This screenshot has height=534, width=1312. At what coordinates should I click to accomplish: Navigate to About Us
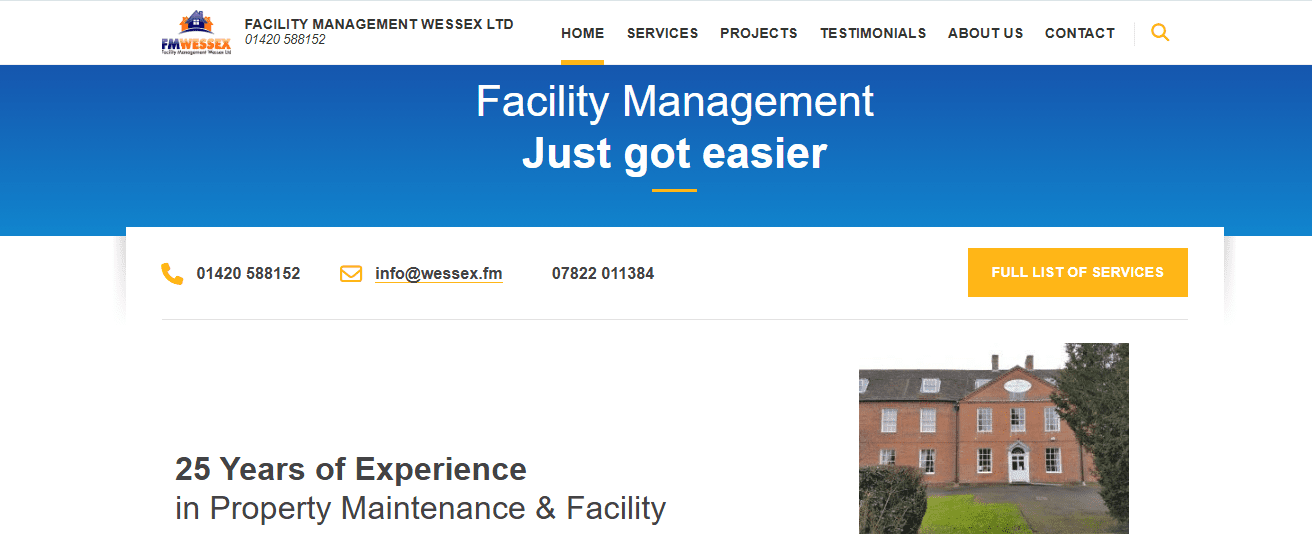pyautogui.click(x=985, y=33)
